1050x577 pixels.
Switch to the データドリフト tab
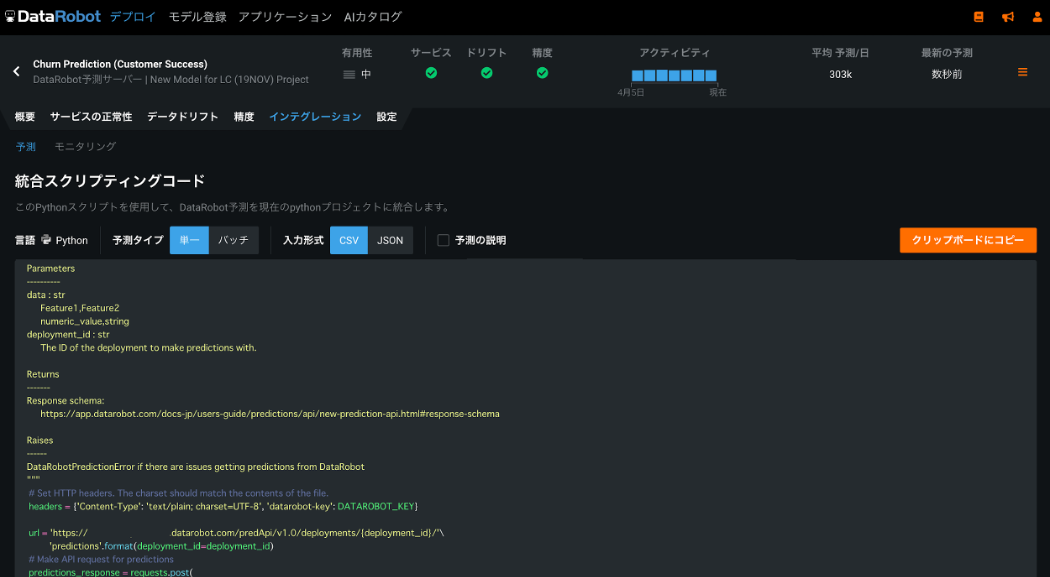[x=183, y=116]
